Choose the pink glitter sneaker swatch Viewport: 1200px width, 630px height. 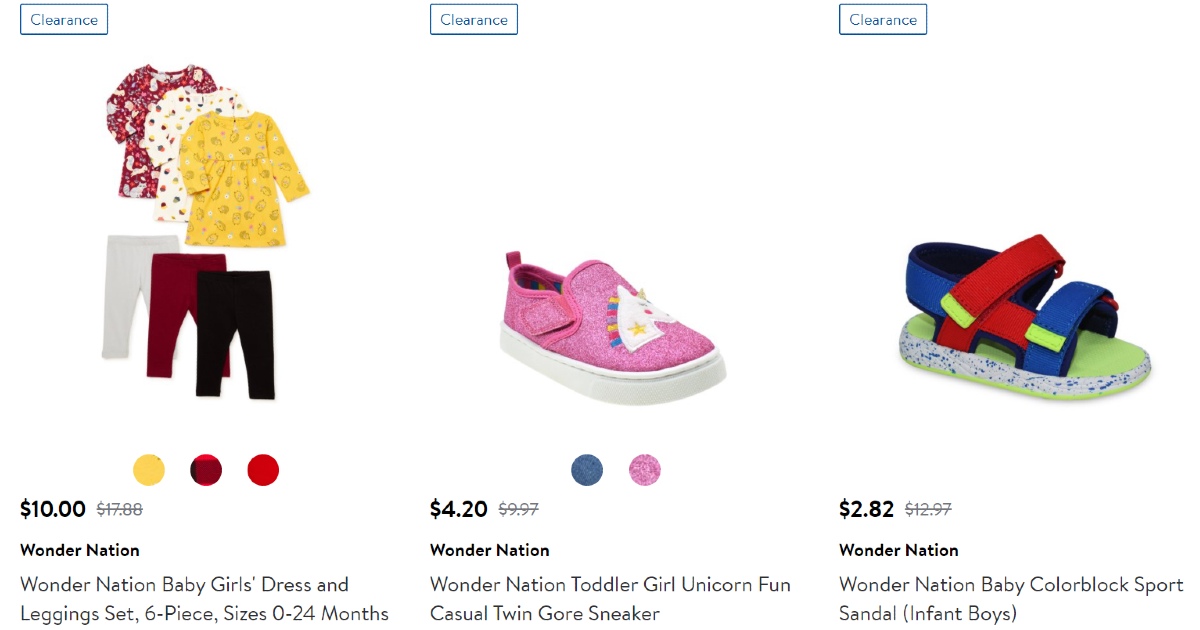pos(645,470)
